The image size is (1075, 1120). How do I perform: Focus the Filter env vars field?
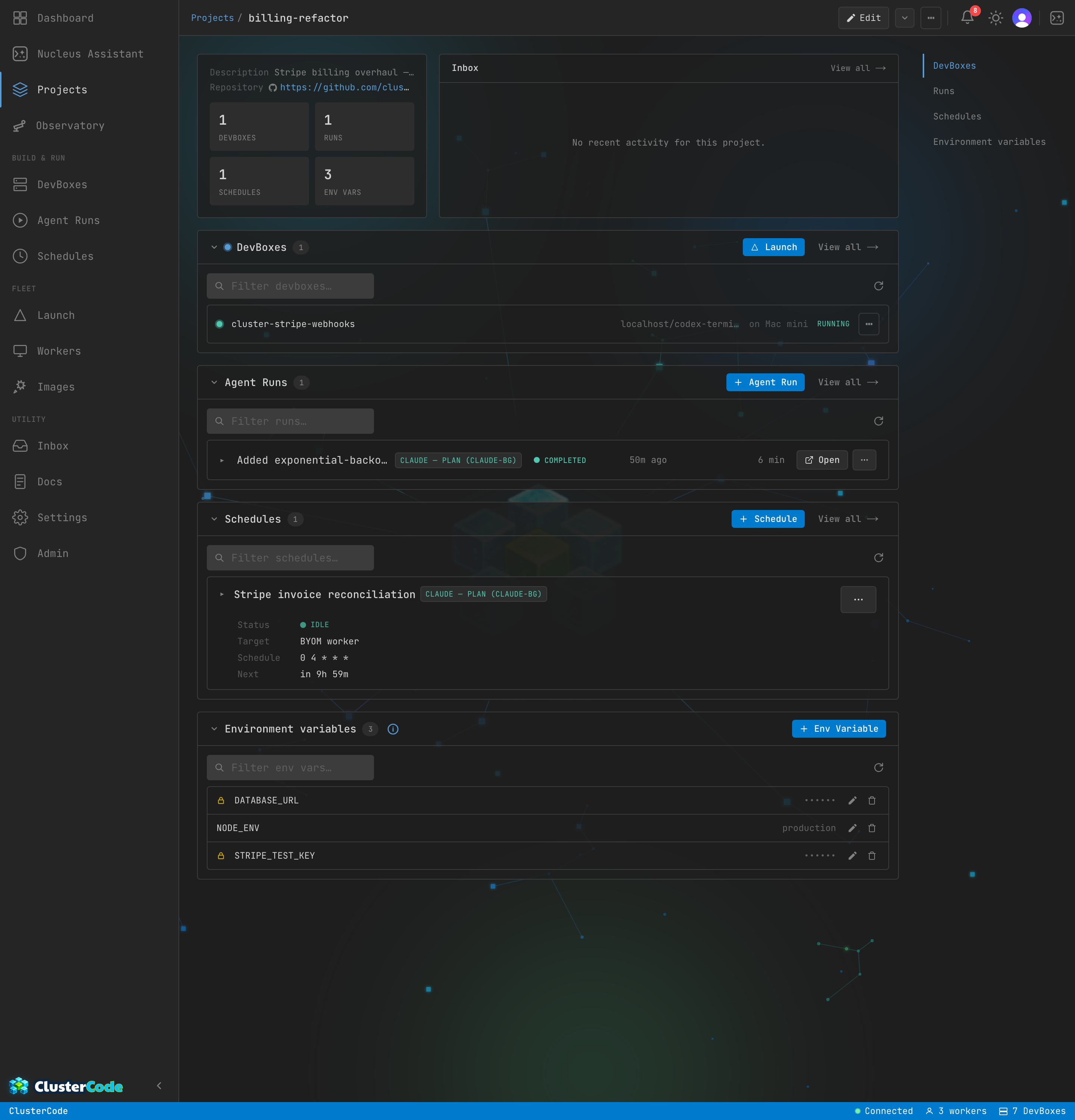290,768
